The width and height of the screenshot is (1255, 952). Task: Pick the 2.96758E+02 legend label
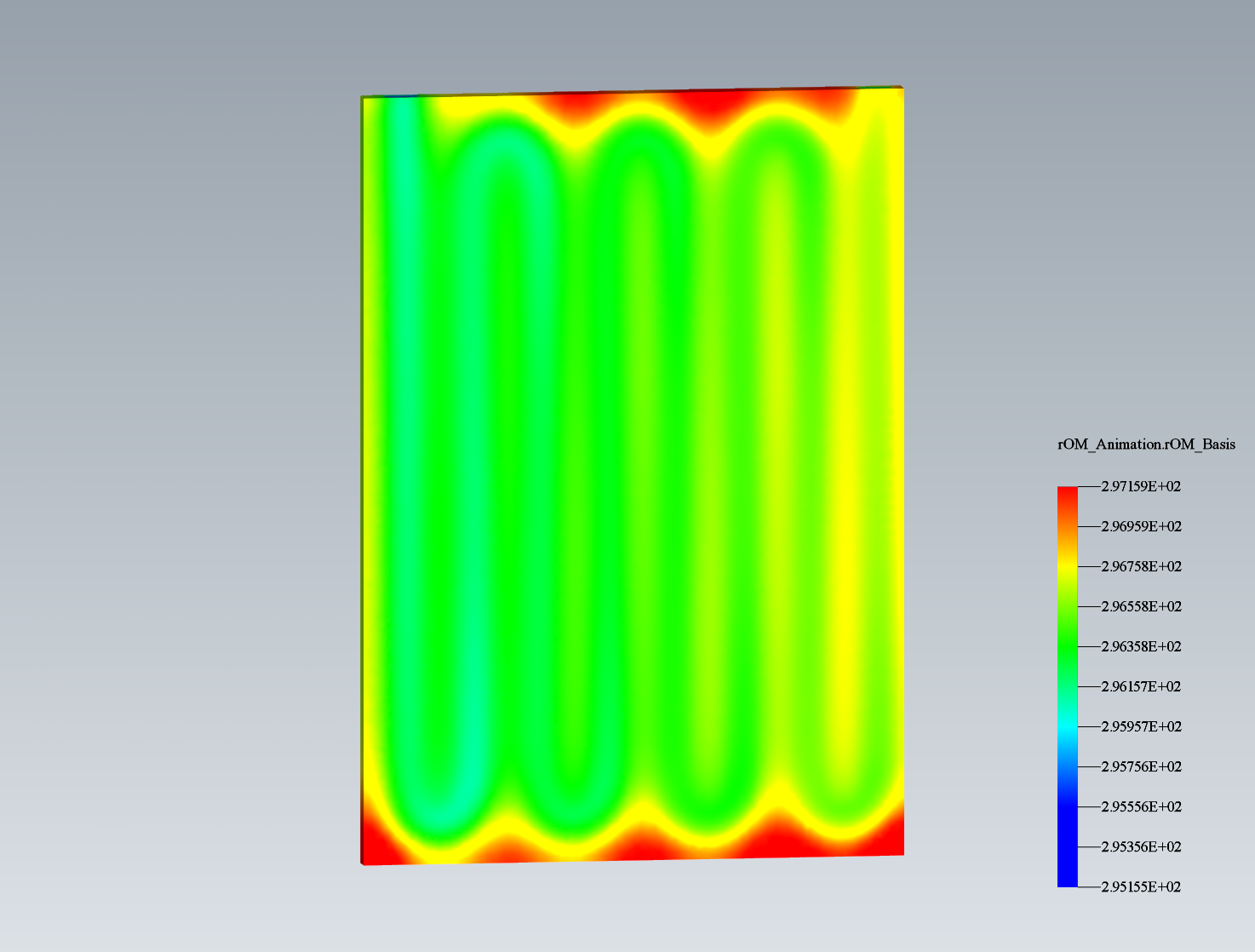pyautogui.click(x=1141, y=567)
